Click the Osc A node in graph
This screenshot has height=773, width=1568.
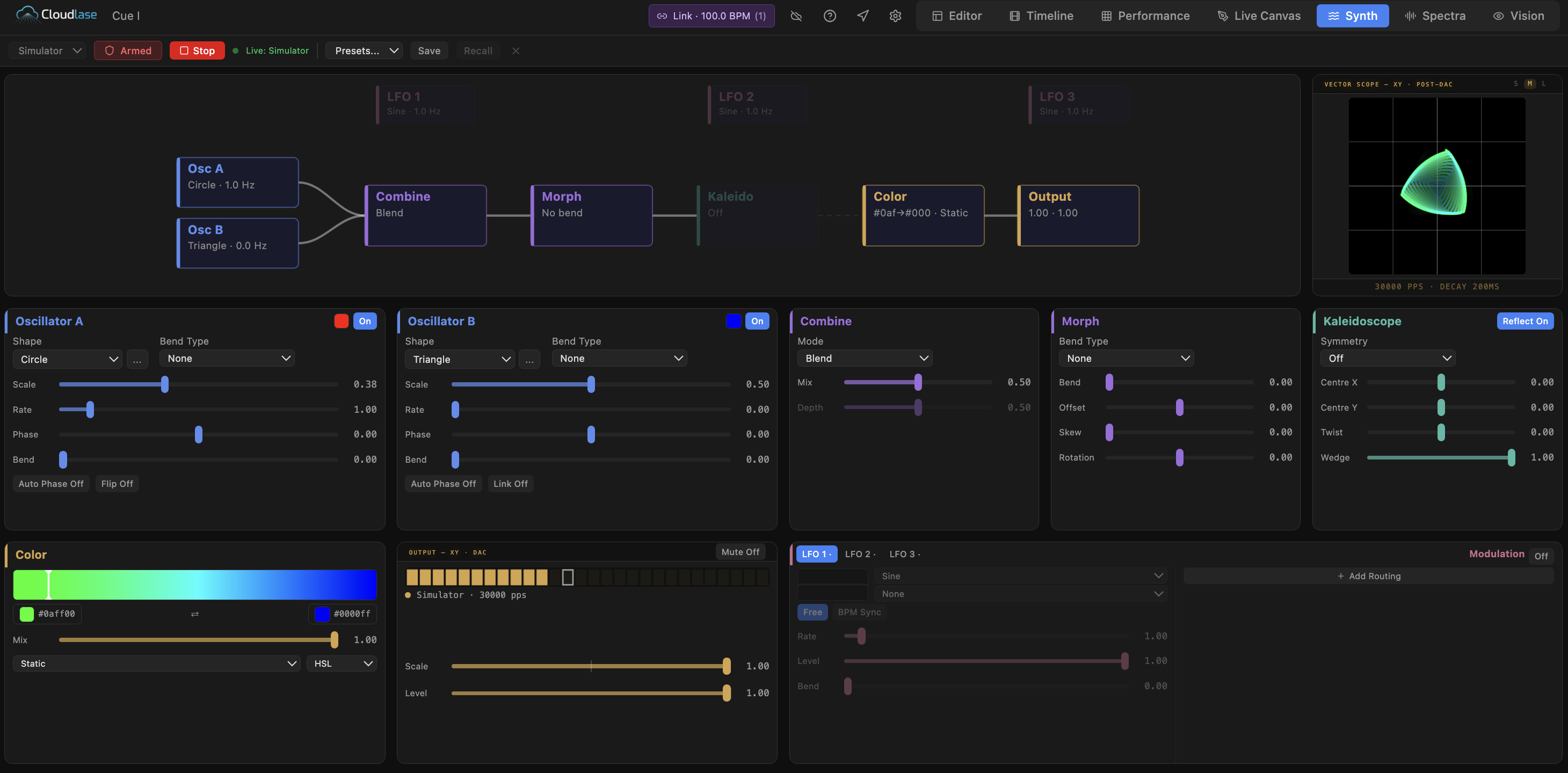(237, 182)
